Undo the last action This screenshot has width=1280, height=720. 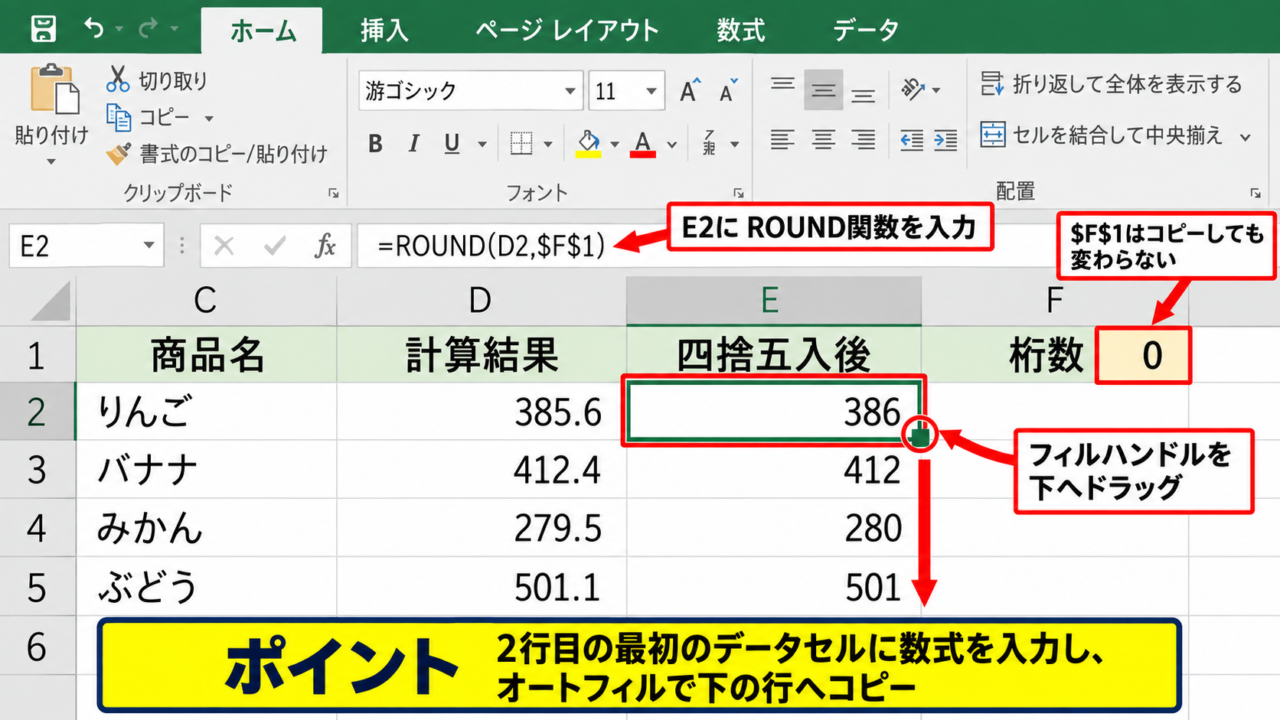[x=94, y=29]
